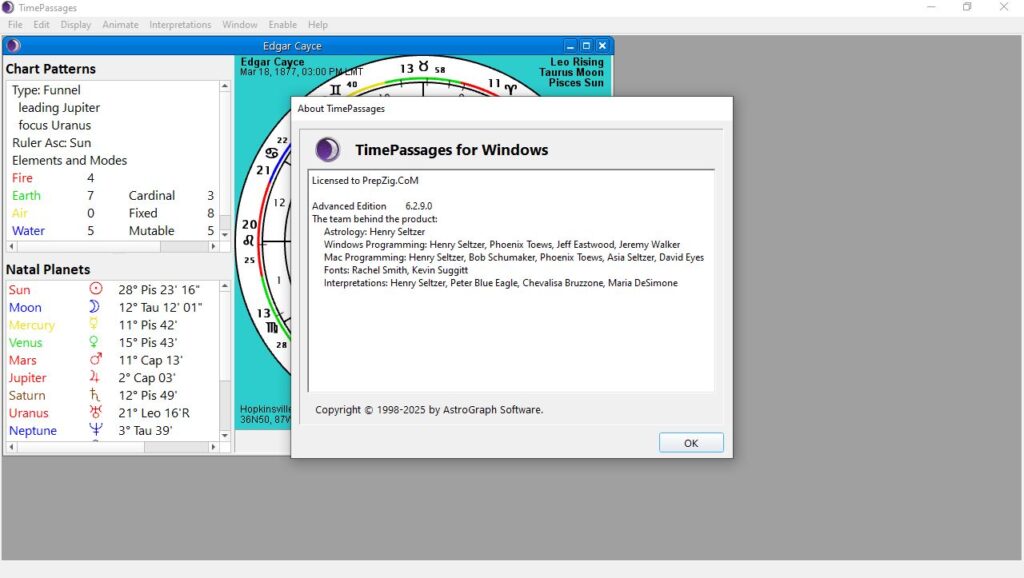Click the Neptune trident glyph
This screenshot has height=578, width=1024.
click(x=96, y=429)
